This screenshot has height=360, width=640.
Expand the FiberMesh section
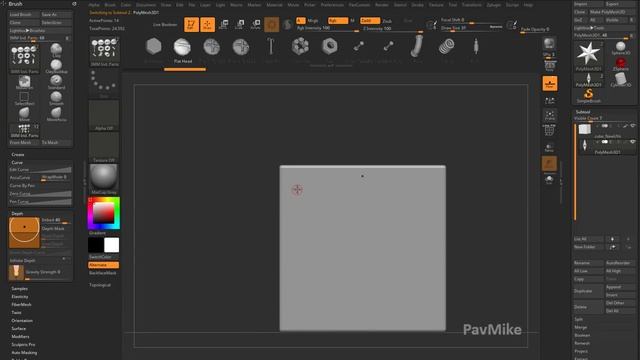(x=21, y=304)
